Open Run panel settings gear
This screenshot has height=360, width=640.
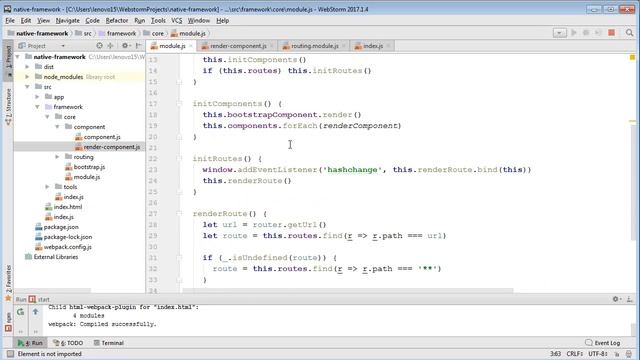click(x=616, y=299)
